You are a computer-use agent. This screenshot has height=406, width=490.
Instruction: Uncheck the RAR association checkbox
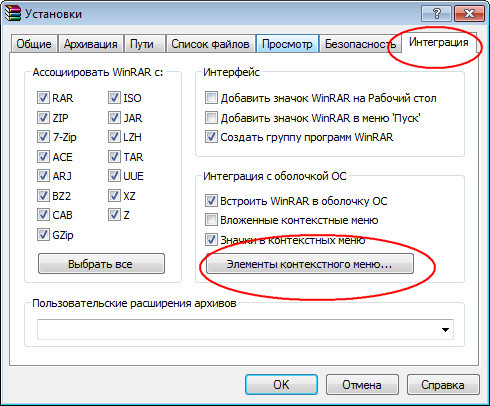coord(43,98)
